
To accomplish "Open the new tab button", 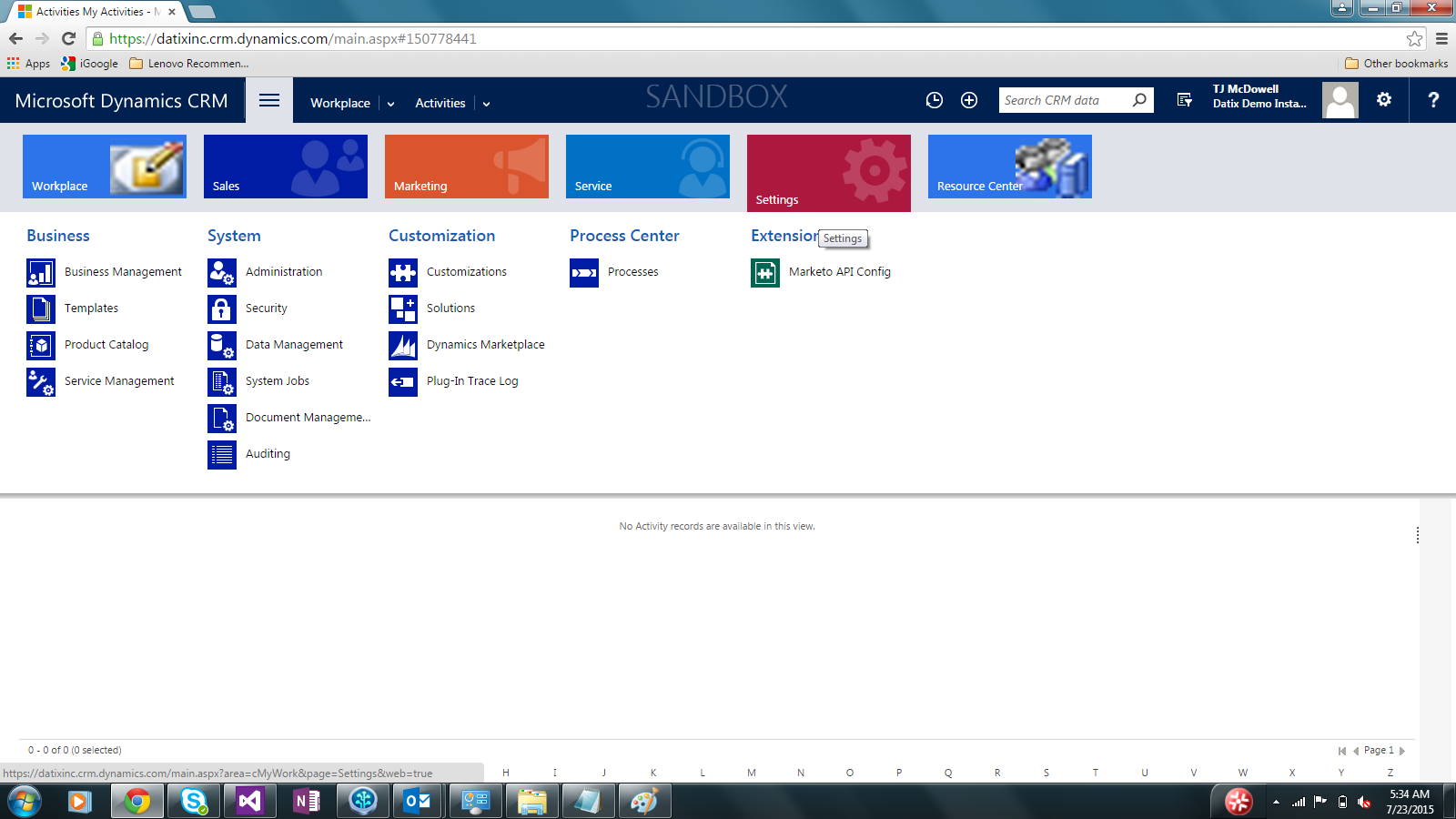I will 202,12.
